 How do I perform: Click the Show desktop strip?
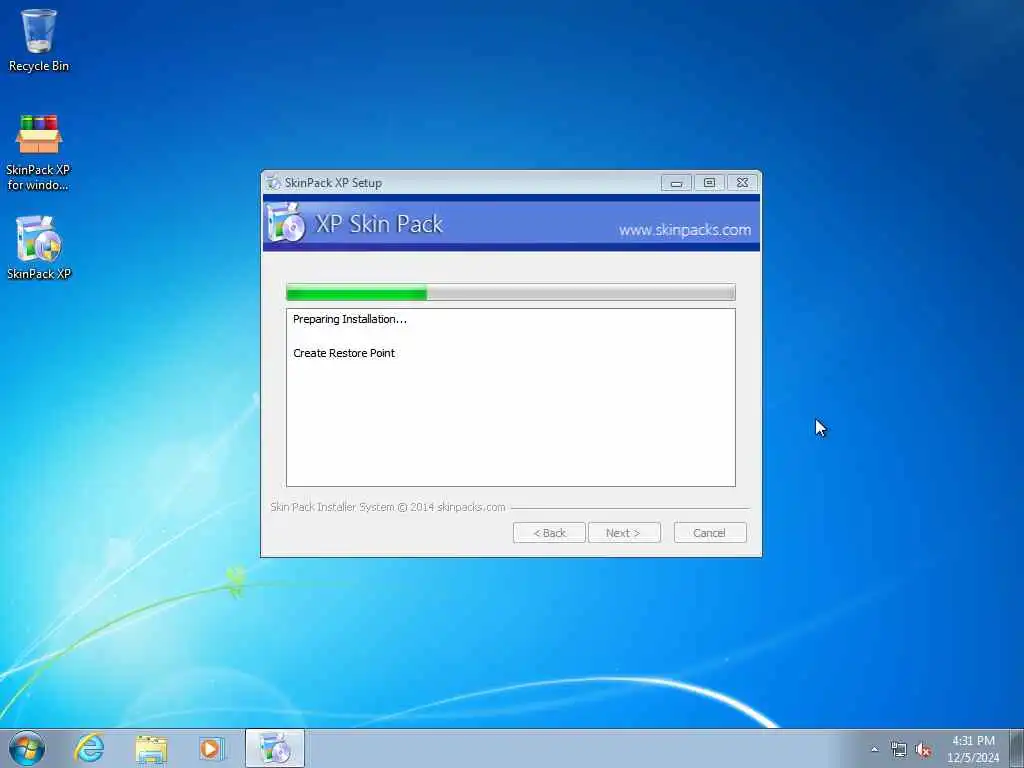coord(1017,748)
